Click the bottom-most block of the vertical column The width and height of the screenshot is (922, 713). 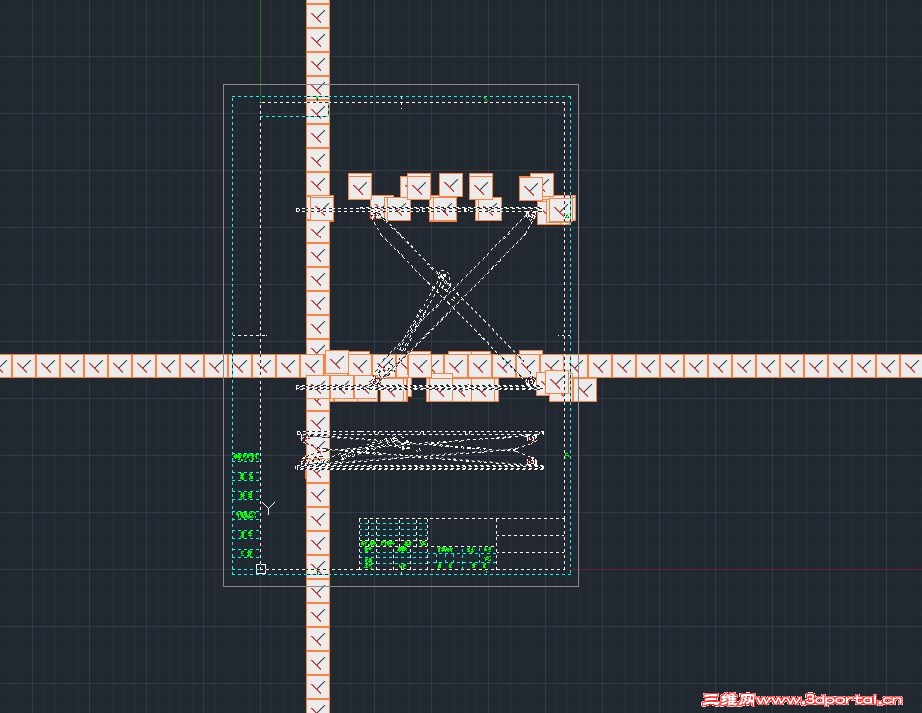pos(318,702)
